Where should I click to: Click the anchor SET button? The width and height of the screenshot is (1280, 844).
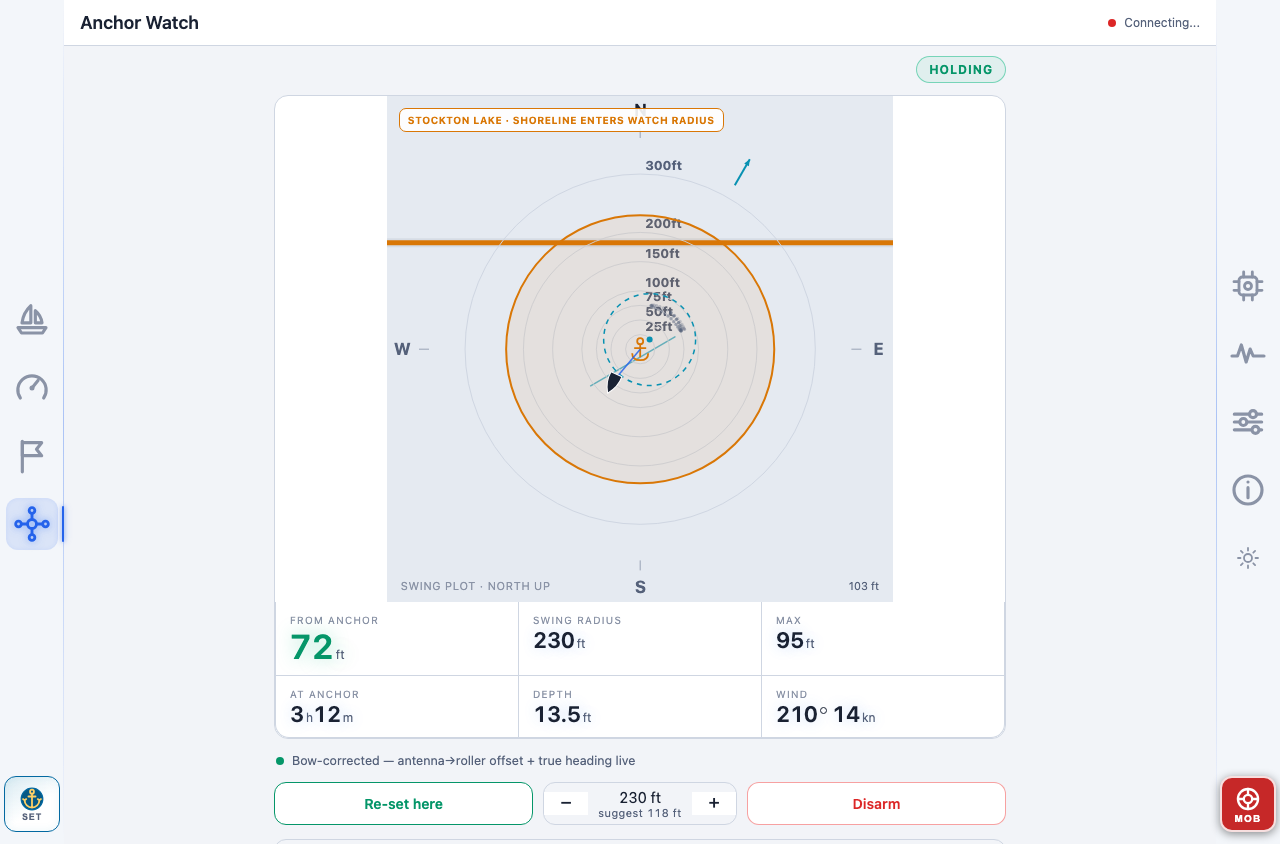pyautogui.click(x=32, y=804)
